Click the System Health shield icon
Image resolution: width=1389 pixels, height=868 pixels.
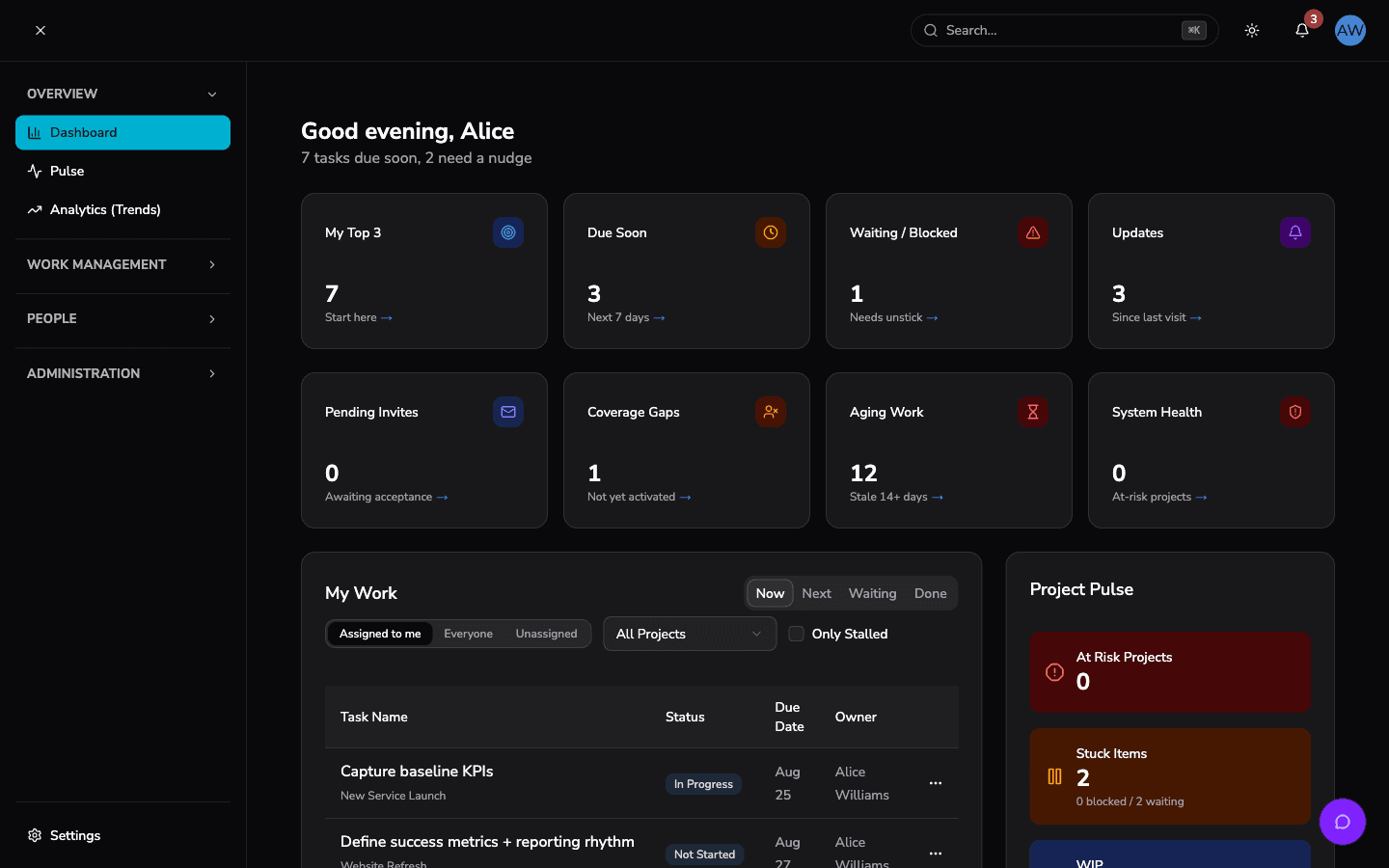[1295, 412]
